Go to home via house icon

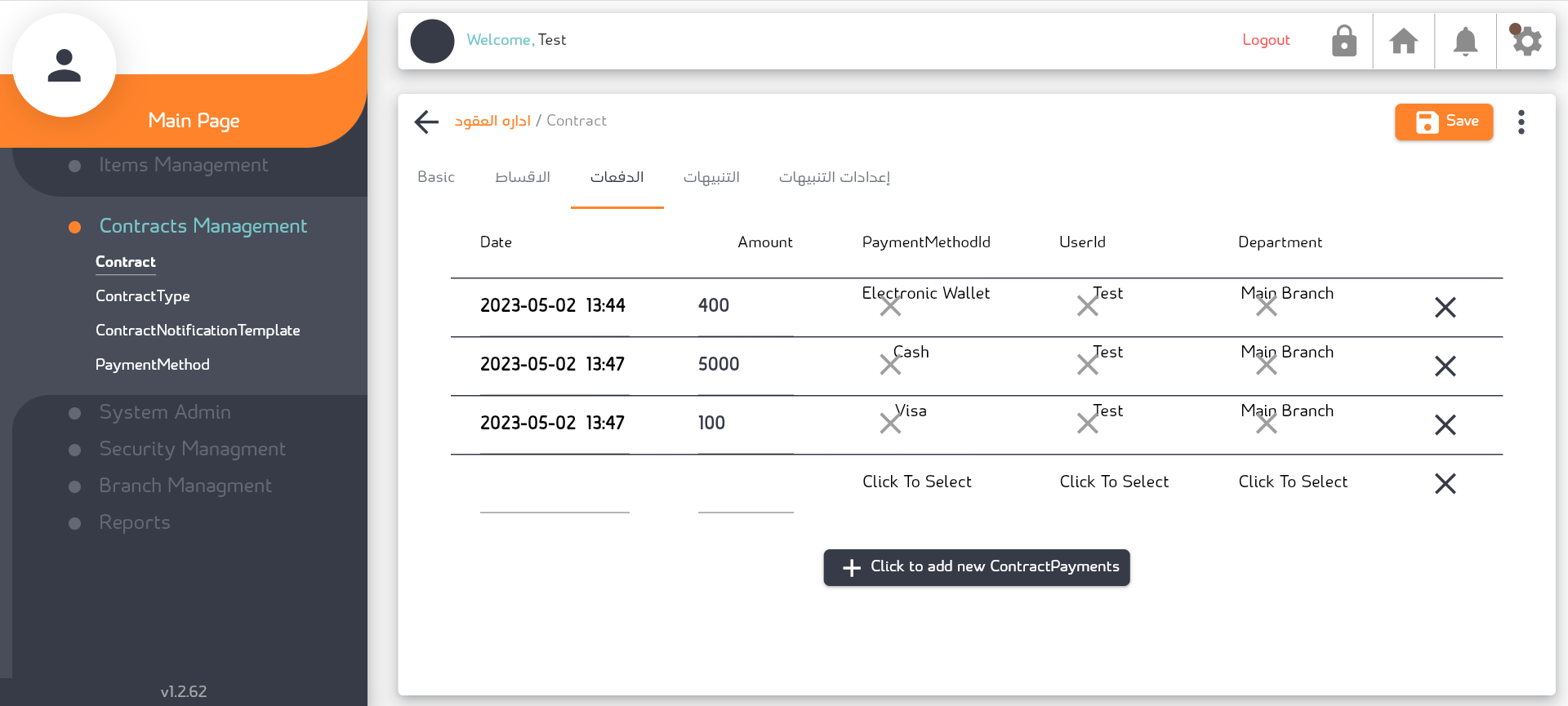click(x=1404, y=41)
